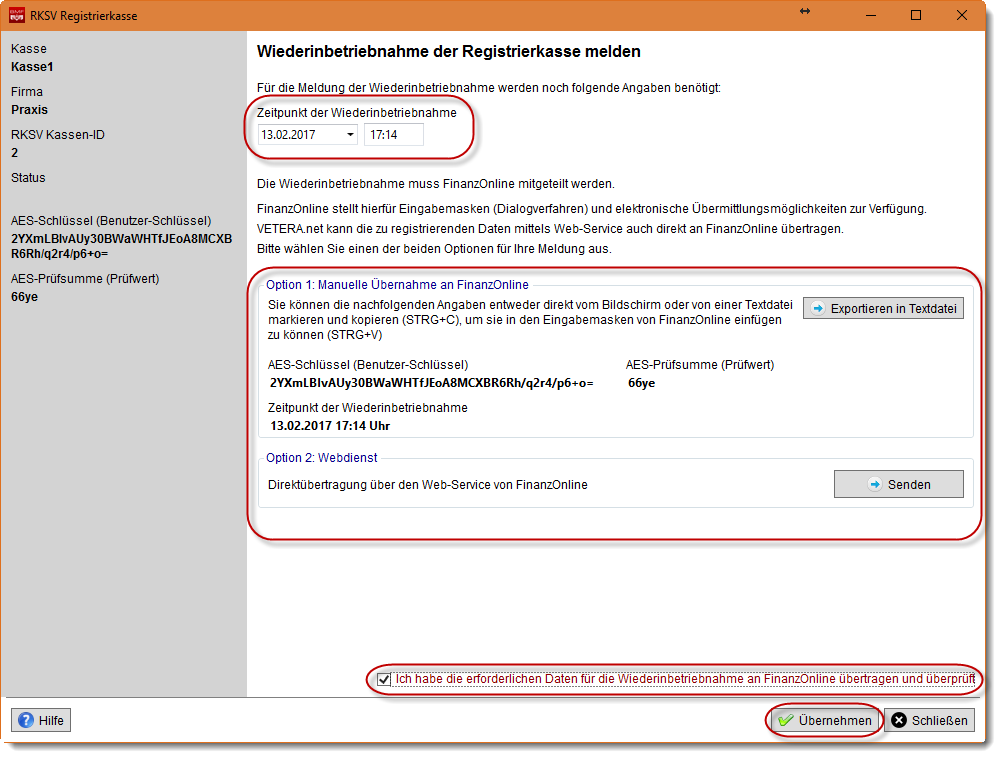Click the Praxis company name in sidebar
The height and width of the screenshot is (758, 1001).
(29, 110)
